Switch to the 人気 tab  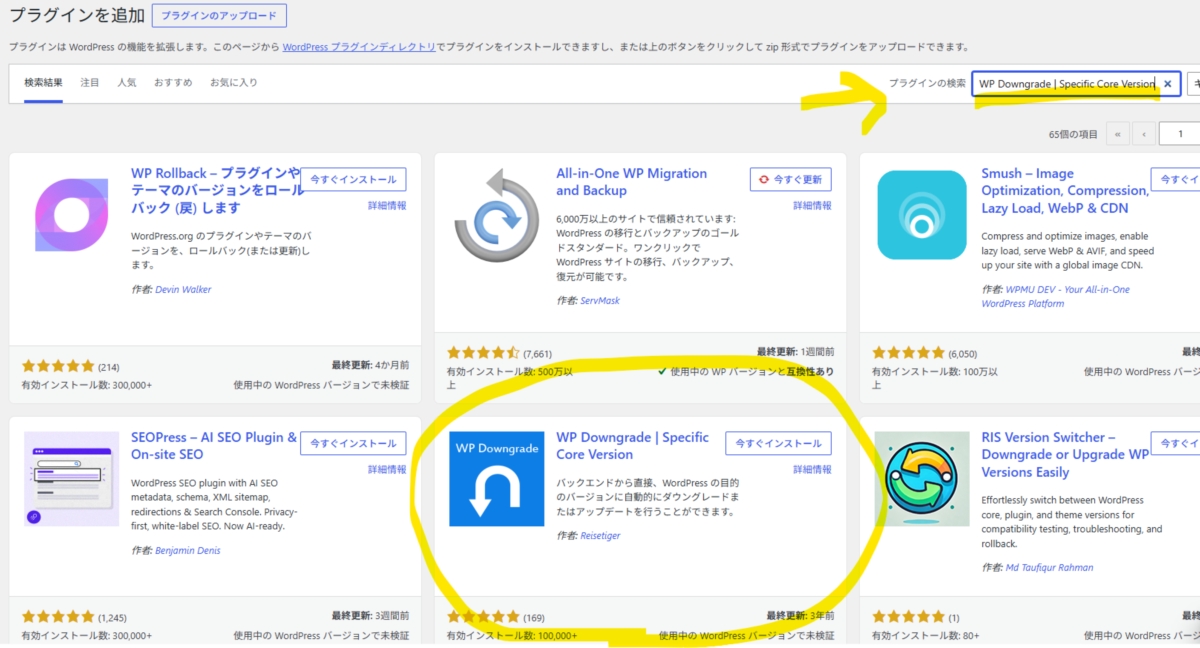click(127, 82)
